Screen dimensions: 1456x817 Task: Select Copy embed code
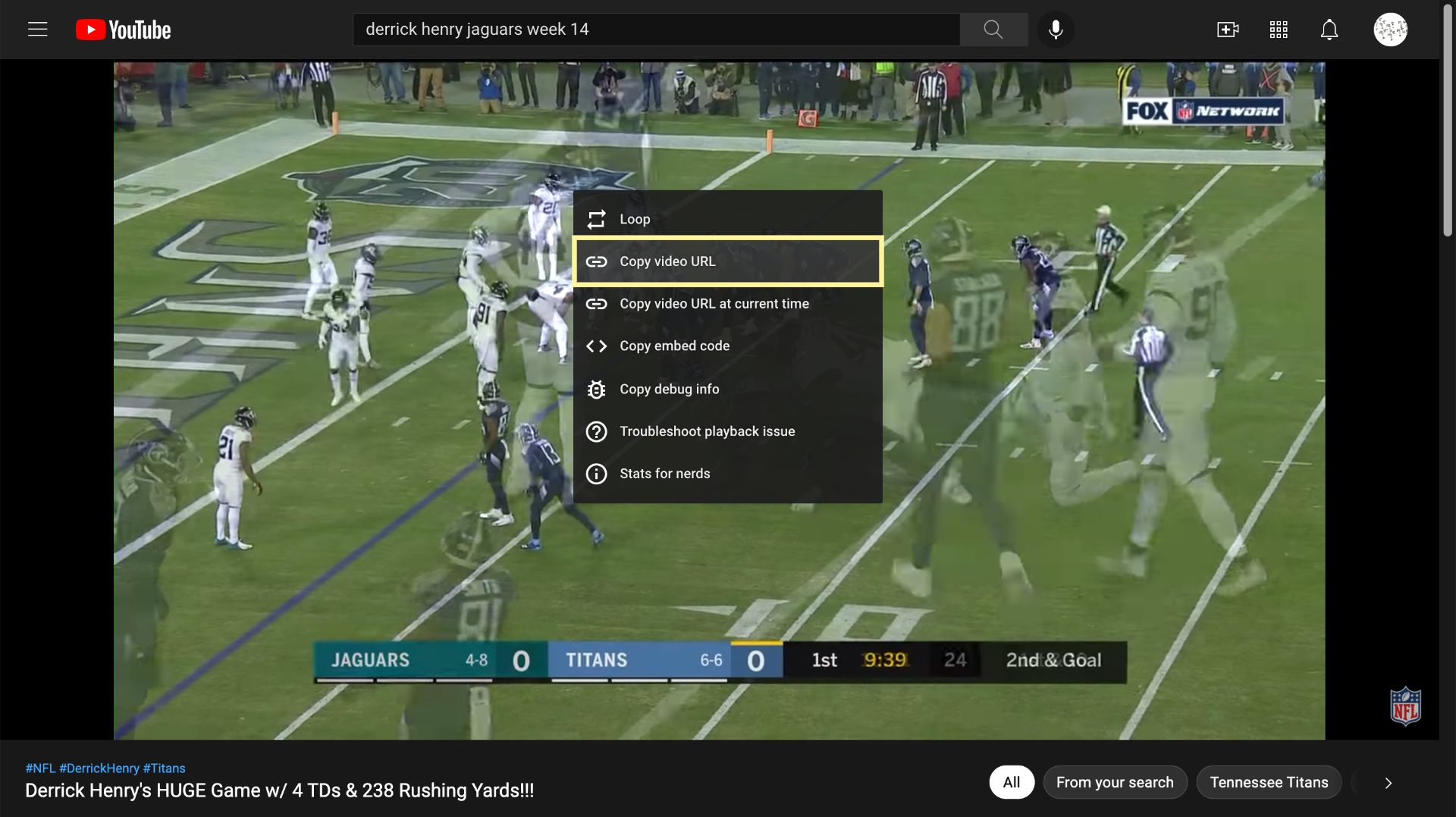point(726,346)
